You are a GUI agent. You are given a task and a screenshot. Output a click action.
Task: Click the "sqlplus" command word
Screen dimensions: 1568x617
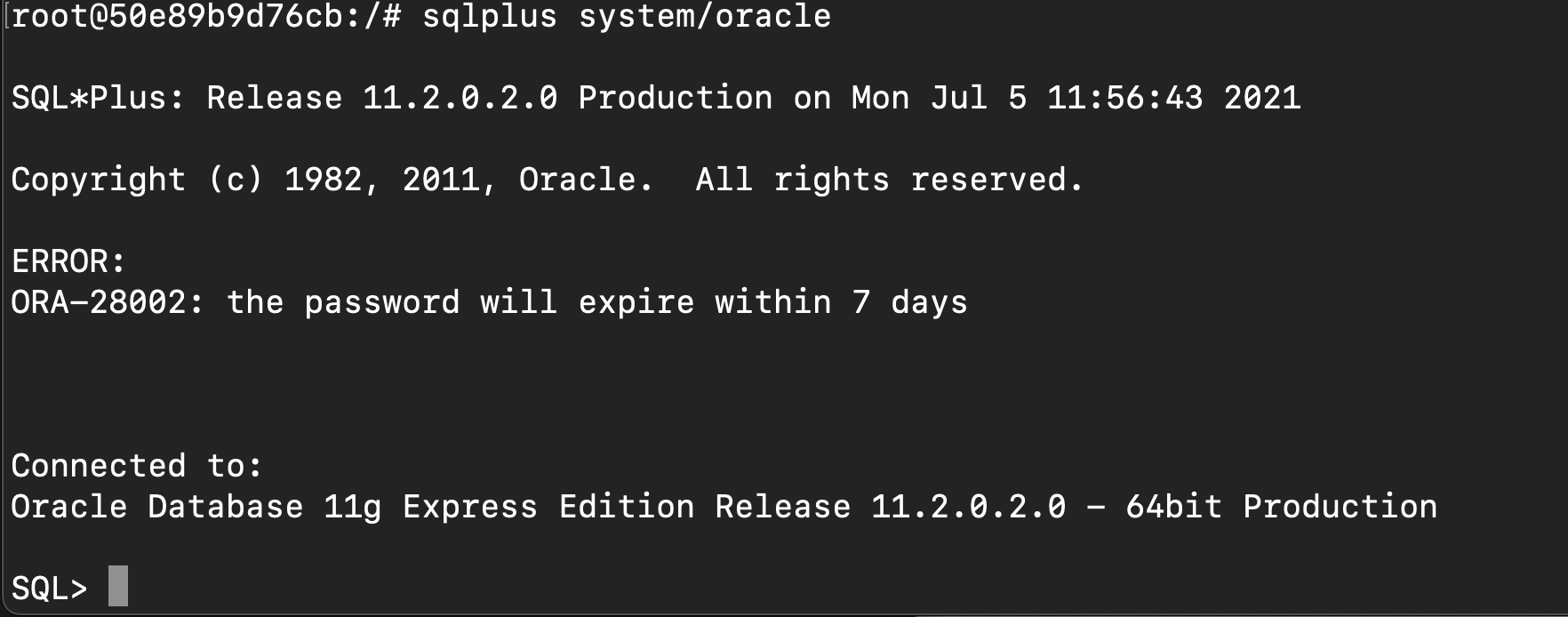pyautogui.click(x=489, y=16)
